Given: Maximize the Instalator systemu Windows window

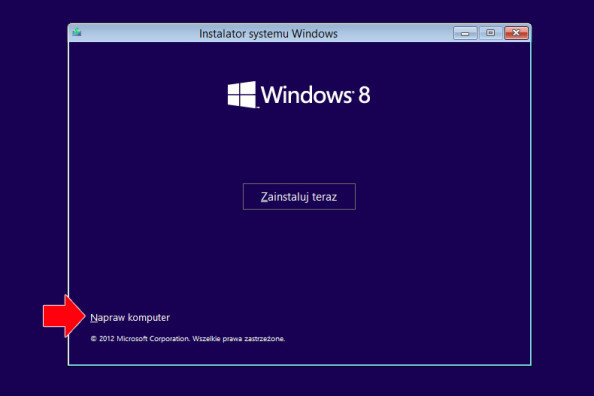Looking at the screenshot, I should [490, 33].
